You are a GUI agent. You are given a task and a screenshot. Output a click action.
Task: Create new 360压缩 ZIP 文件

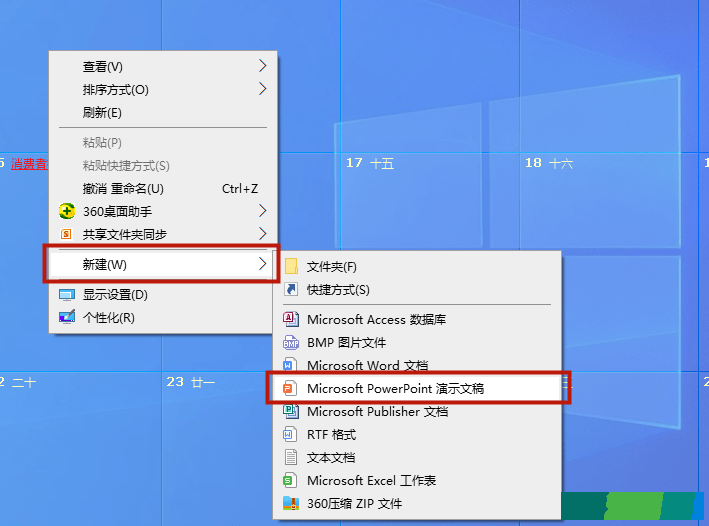point(417,503)
